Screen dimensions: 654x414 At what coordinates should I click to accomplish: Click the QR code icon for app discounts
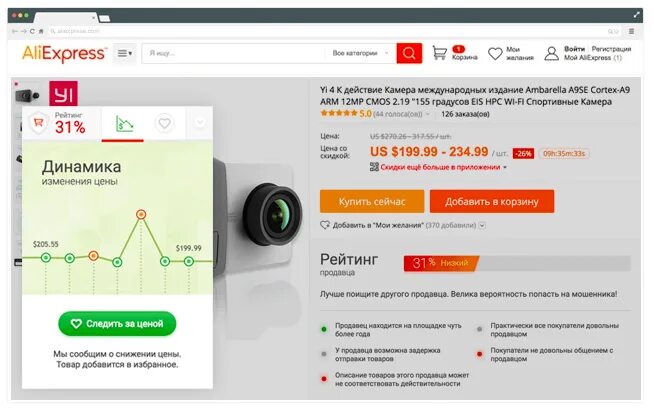[374, 167]
